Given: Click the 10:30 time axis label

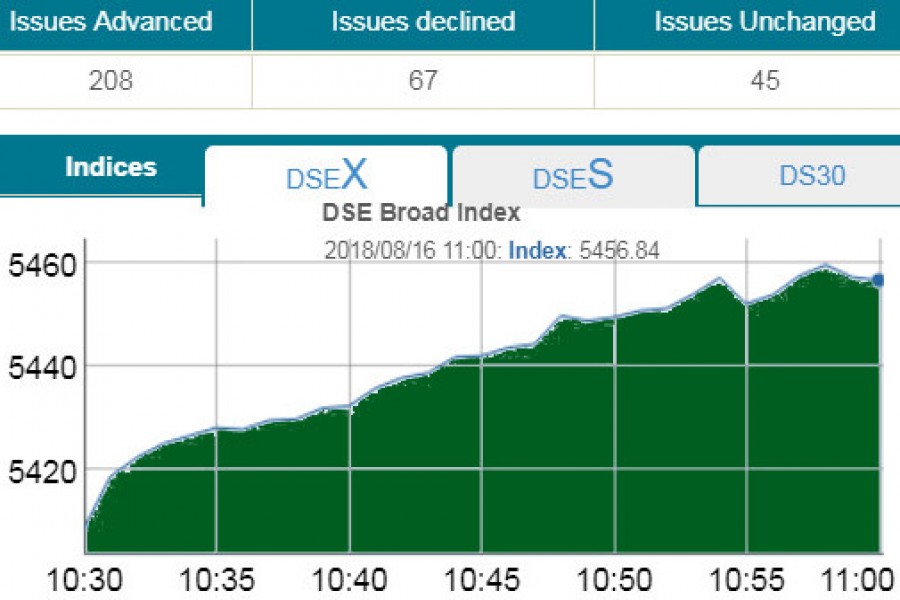Looking at the screenshot, I should 85,579.
